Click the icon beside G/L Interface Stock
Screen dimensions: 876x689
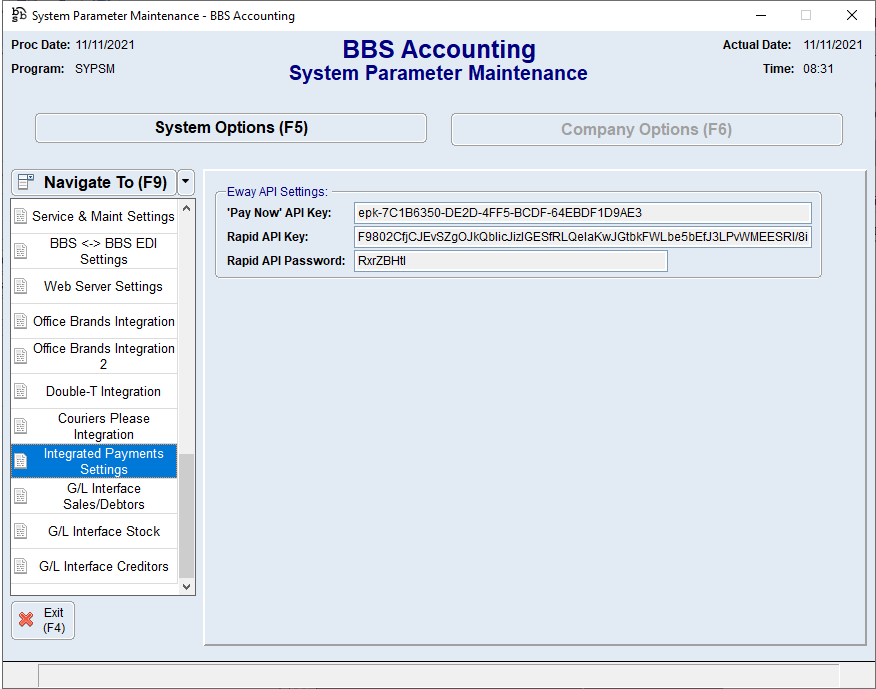click(21, 532)
